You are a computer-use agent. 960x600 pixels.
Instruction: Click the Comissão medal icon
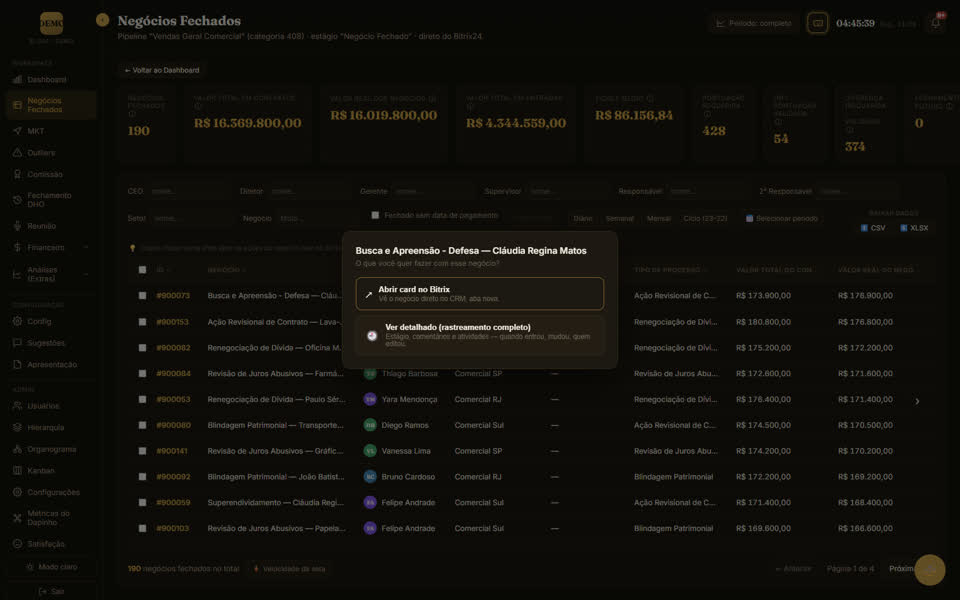[x=17, y=174]
